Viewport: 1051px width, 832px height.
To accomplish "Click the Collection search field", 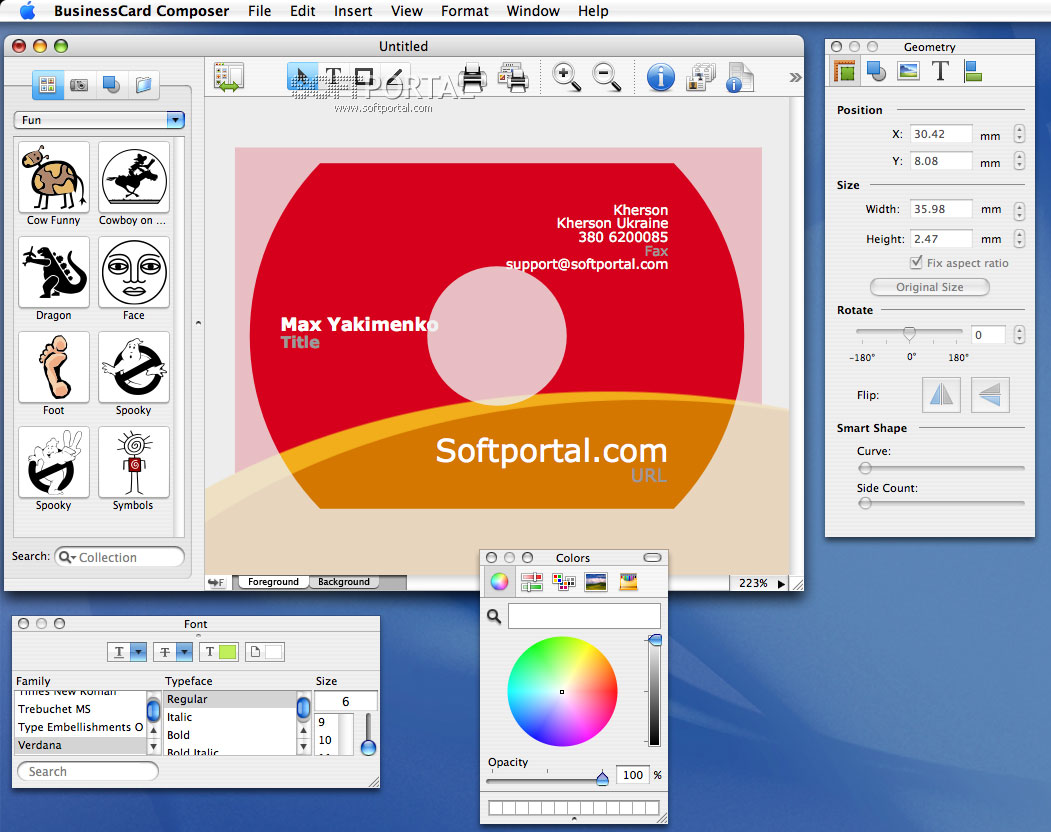I will click(119, 557).
